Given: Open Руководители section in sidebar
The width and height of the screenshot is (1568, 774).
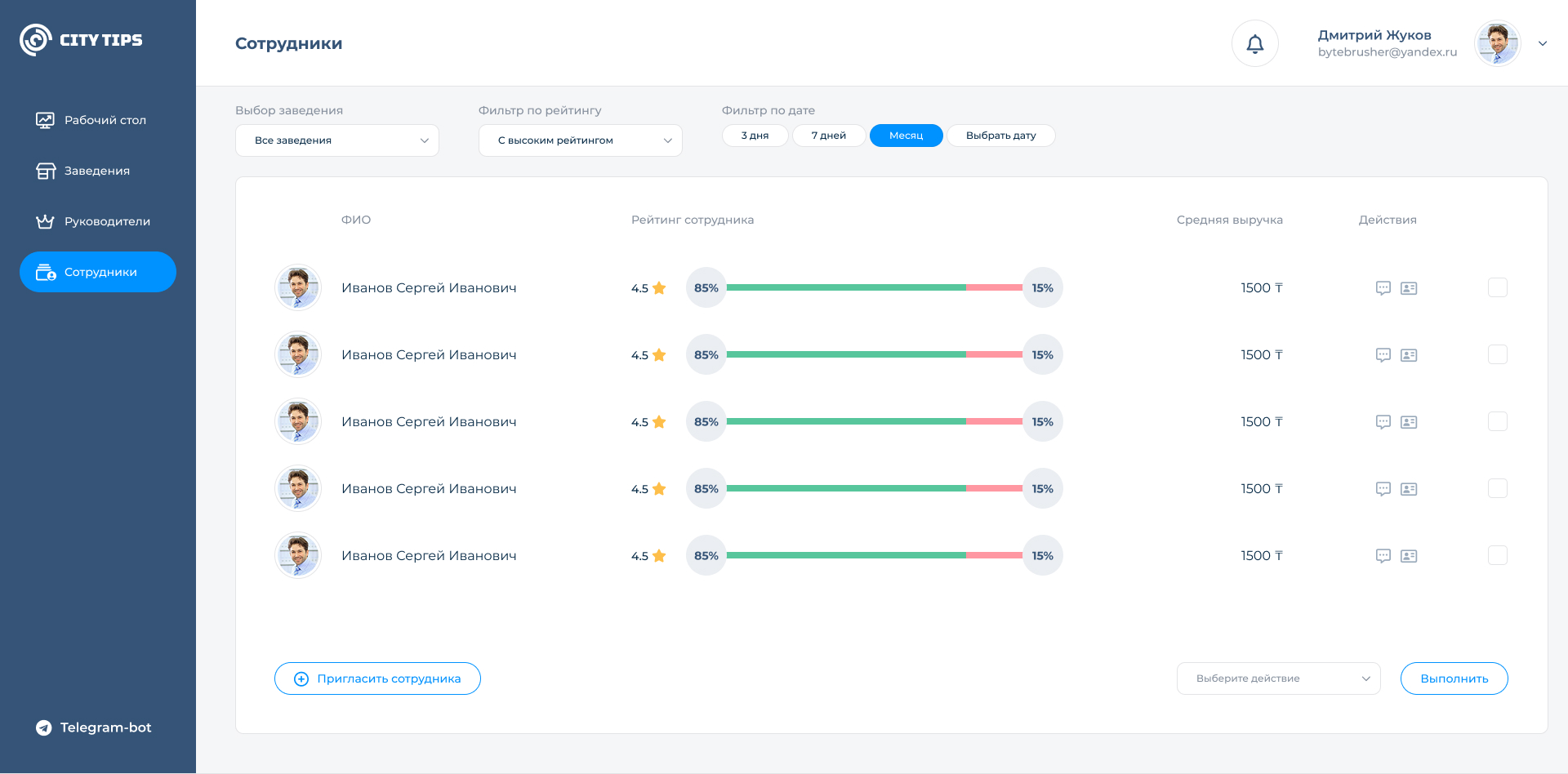Looking at the screenshot, I should pos(98,221).
